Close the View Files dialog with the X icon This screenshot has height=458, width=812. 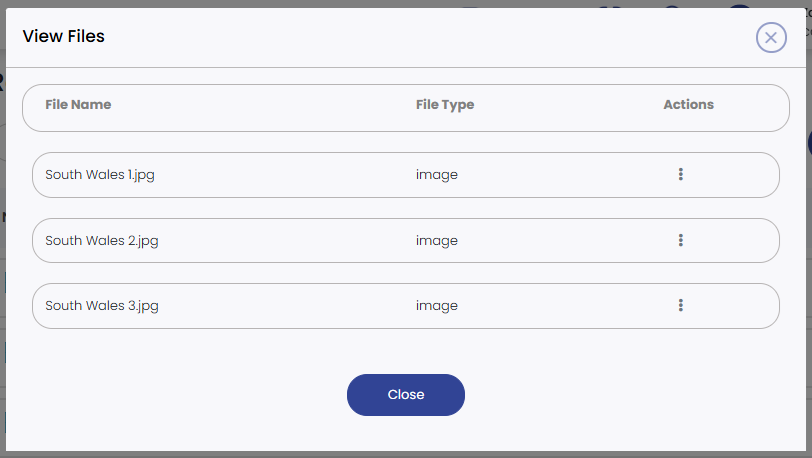[x=770, y=38]
